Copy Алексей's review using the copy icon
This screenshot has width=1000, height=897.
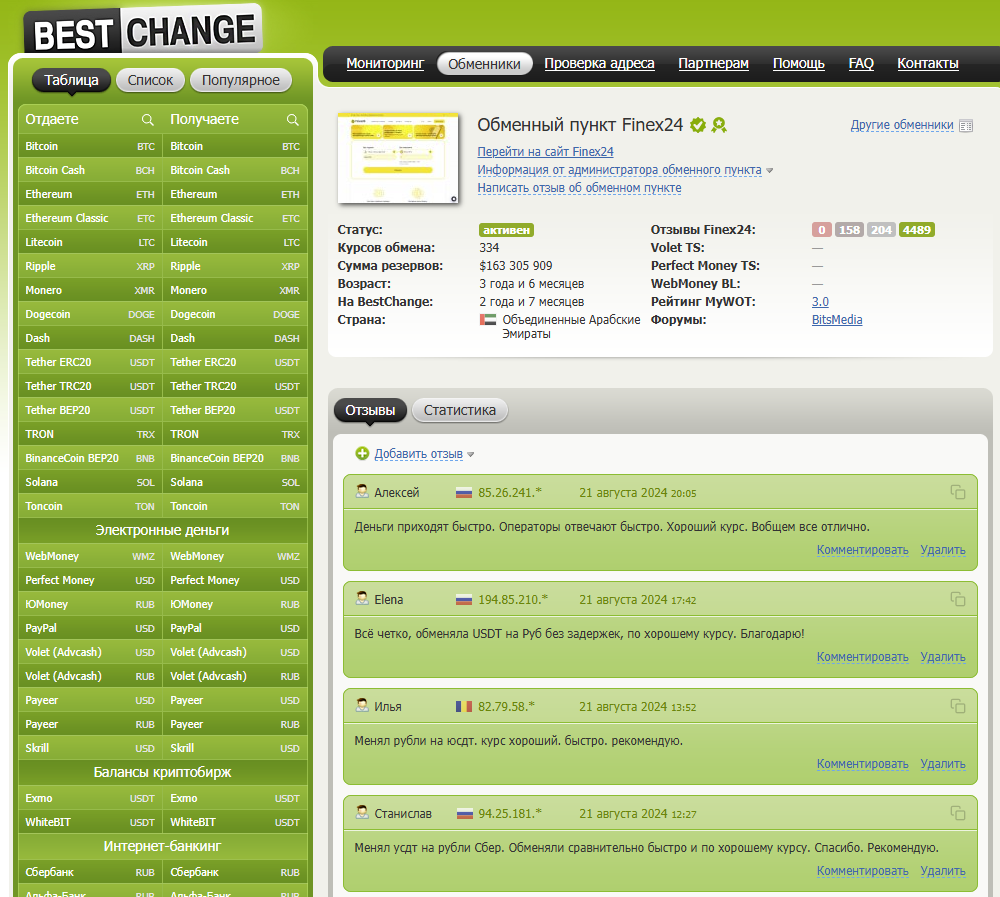pos(958,492)
